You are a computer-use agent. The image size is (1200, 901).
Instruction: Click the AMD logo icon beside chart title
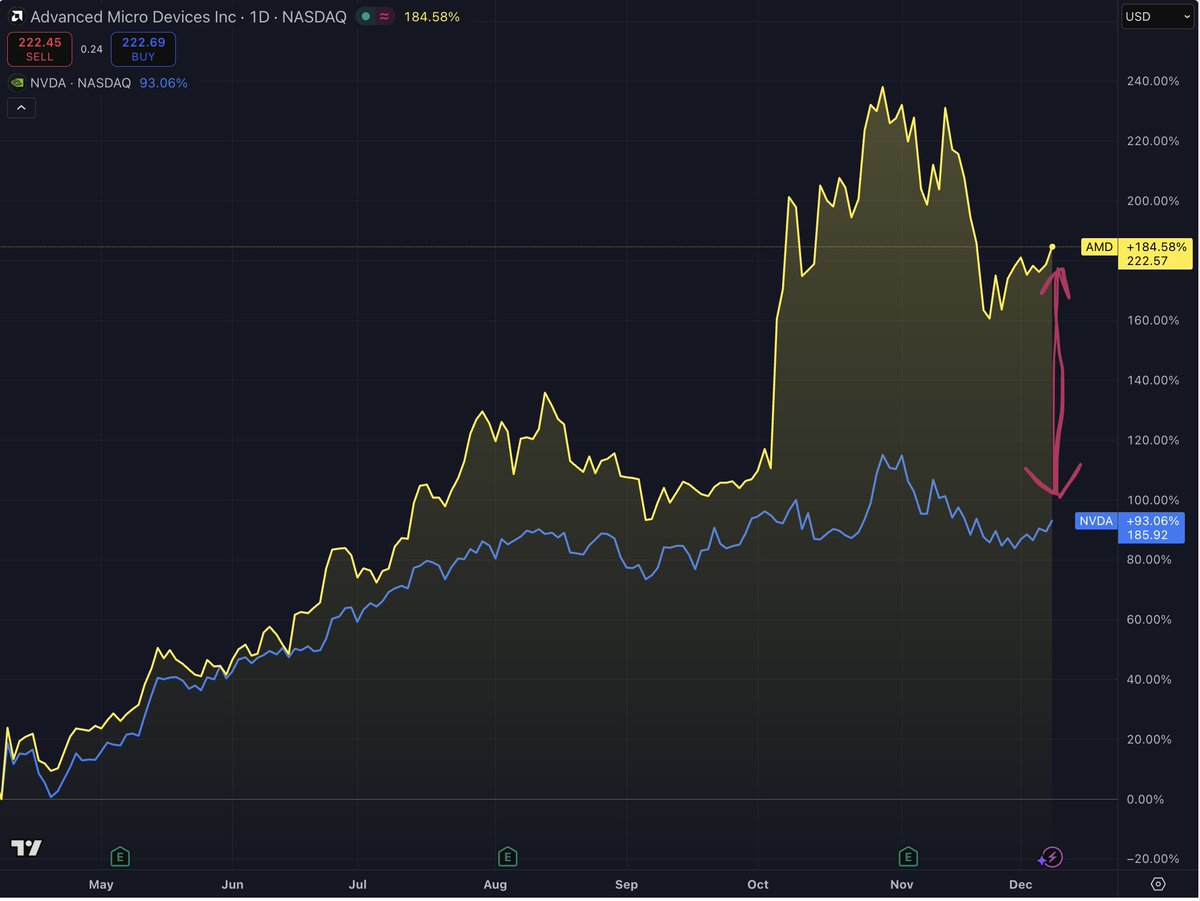[x=18, y=17]
